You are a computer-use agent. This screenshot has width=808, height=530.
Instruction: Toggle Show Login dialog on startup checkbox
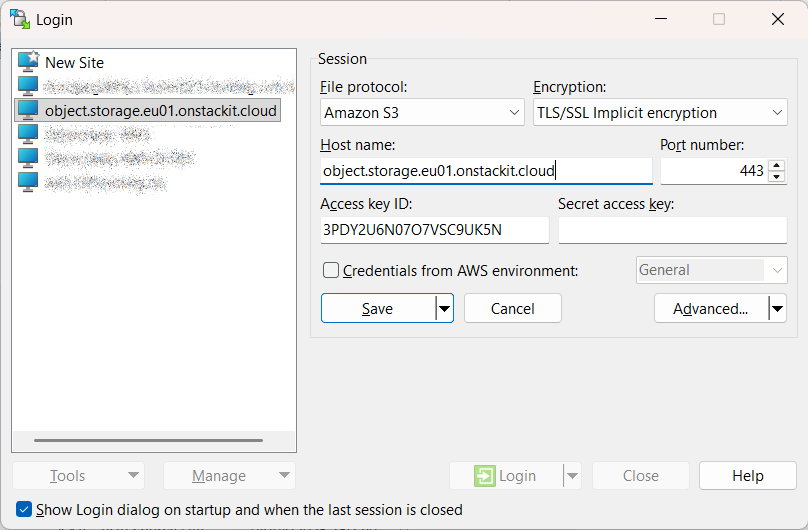click(x=25, y=509)
